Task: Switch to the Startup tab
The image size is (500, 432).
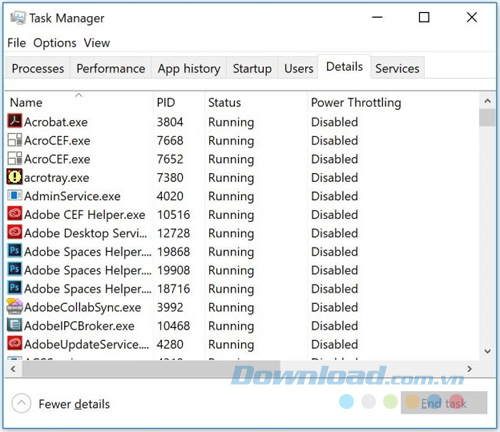Action: (252, 68)
